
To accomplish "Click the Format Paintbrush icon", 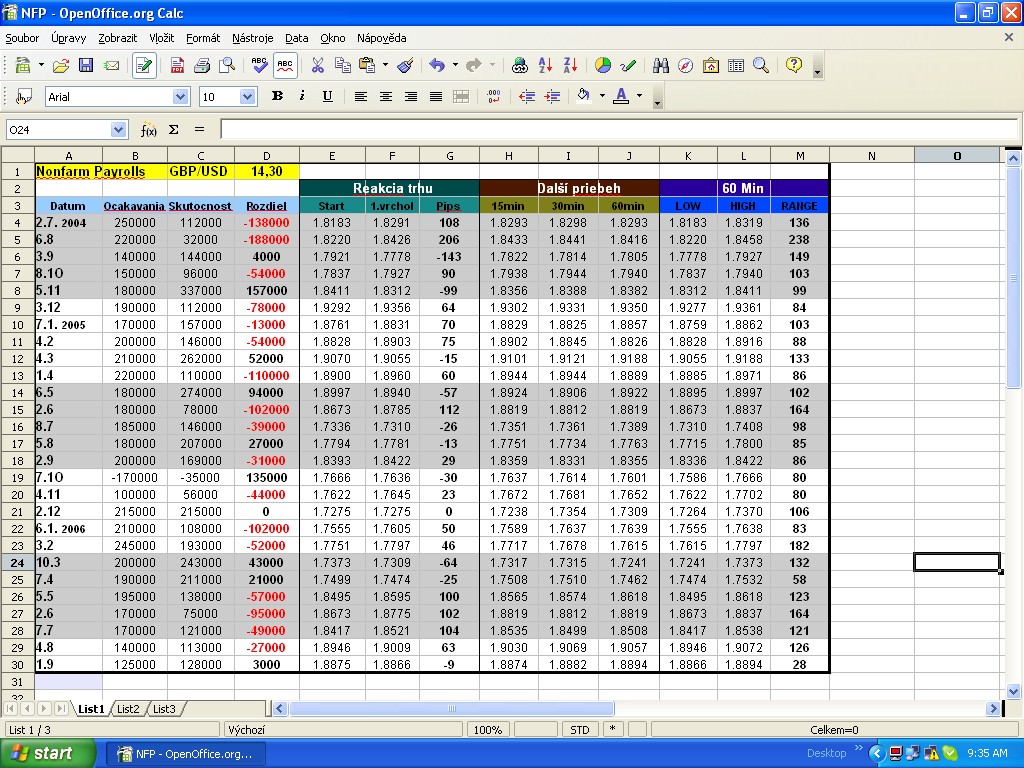I will [405, 66].
